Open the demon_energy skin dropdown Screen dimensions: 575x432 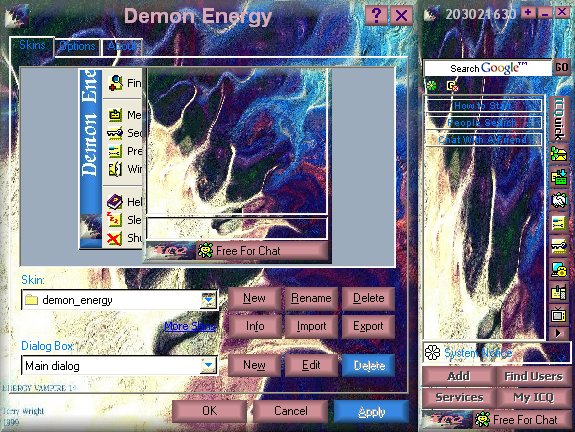tap(208, 300)
